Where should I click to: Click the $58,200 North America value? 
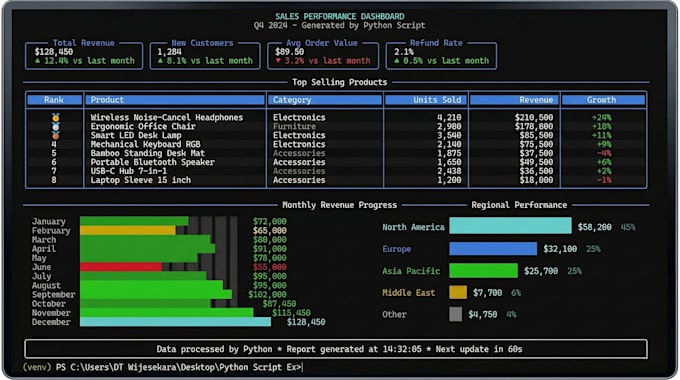click(x=595, y=227)
